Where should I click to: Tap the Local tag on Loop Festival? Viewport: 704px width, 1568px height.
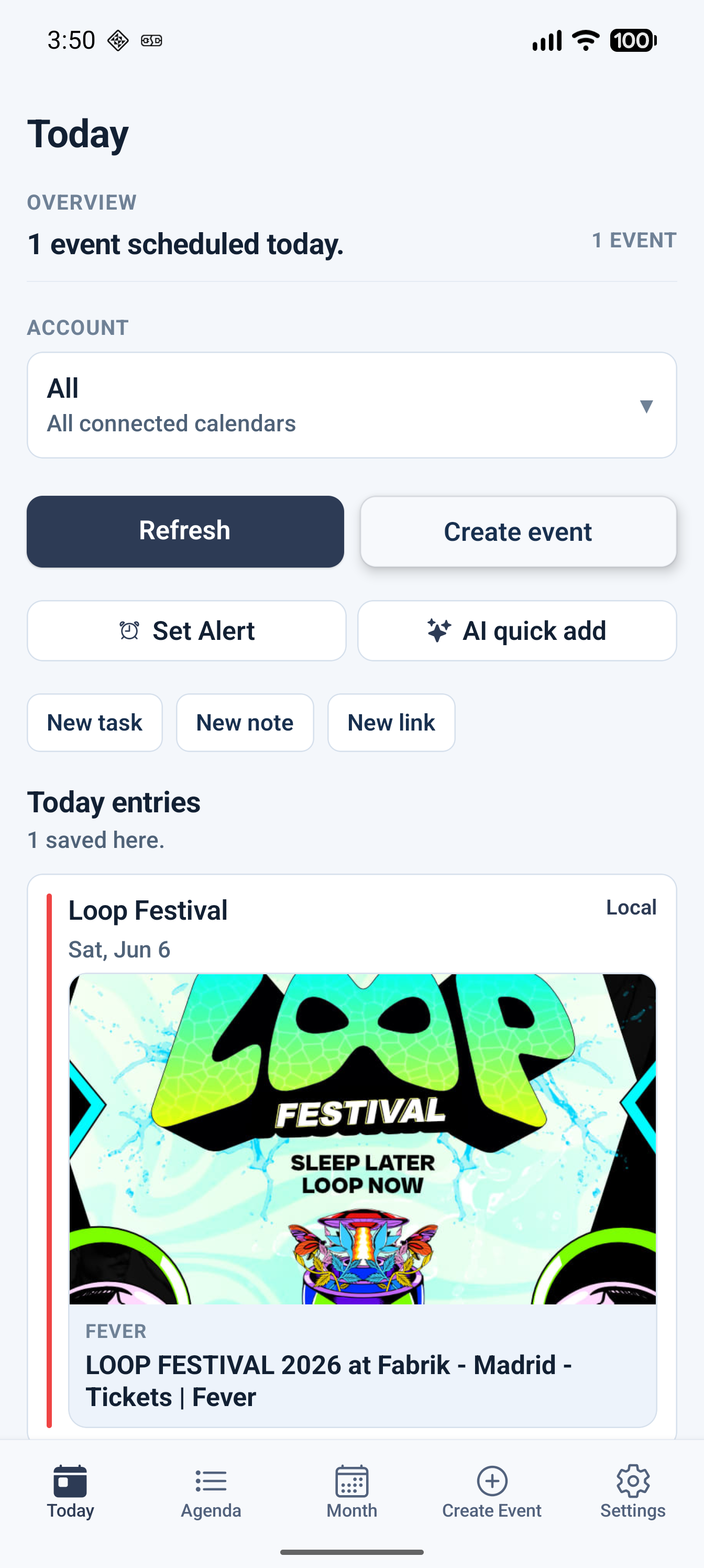631,907
